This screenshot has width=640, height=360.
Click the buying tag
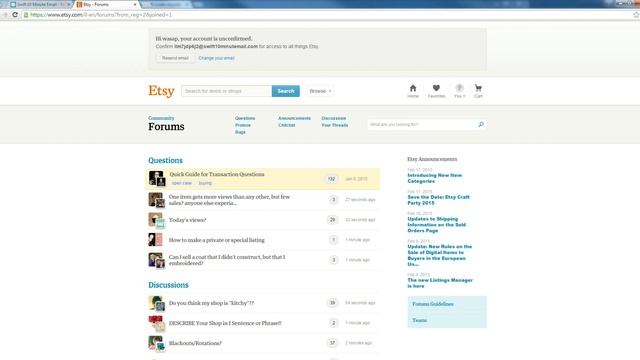click(x=205, y=183)
